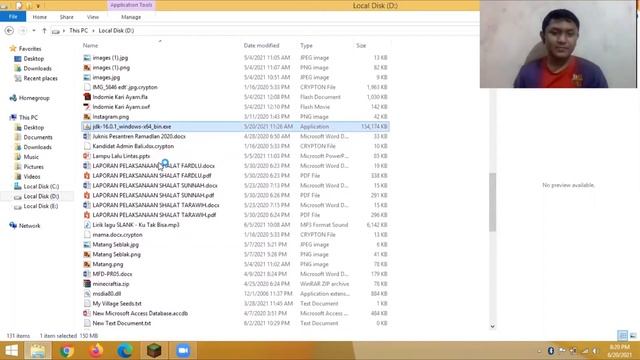Select jdk-16.0.1_windows-x64_bin.exe icon
640x360 pixels.
pyautogui.click(x=87, y=127)
